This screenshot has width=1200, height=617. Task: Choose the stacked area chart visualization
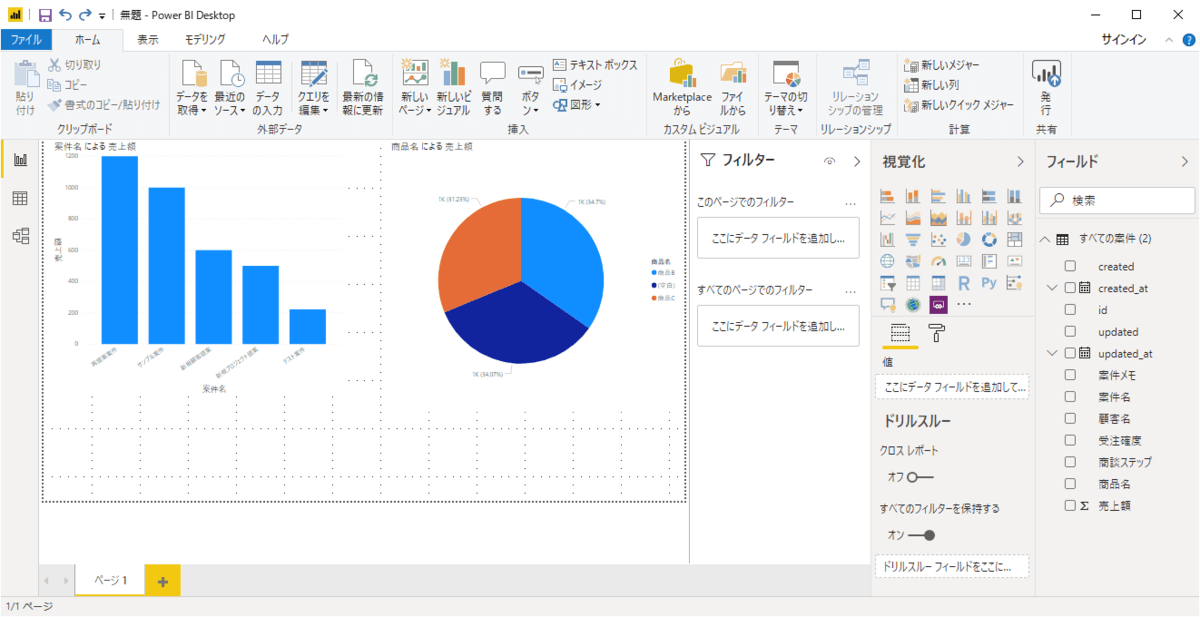pyautogui.click(x=939, y=217)
